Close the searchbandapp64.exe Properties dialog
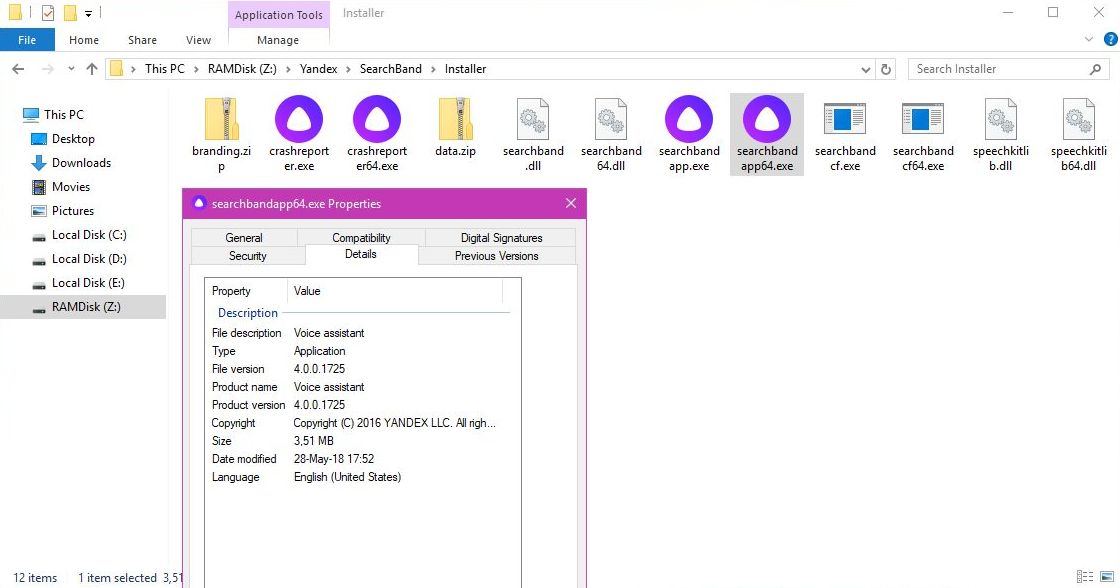This screenshot has width=1120, height=588. click(571, 204)
